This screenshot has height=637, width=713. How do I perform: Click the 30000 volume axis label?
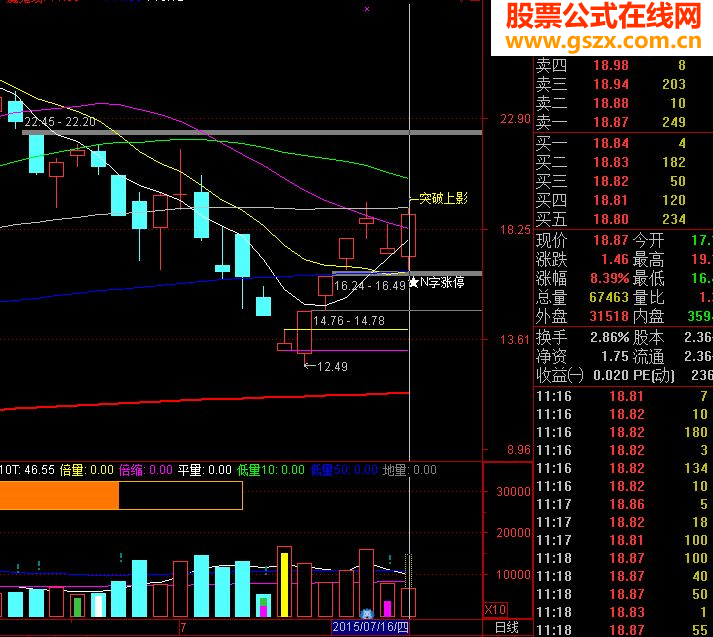pos(513,492)
